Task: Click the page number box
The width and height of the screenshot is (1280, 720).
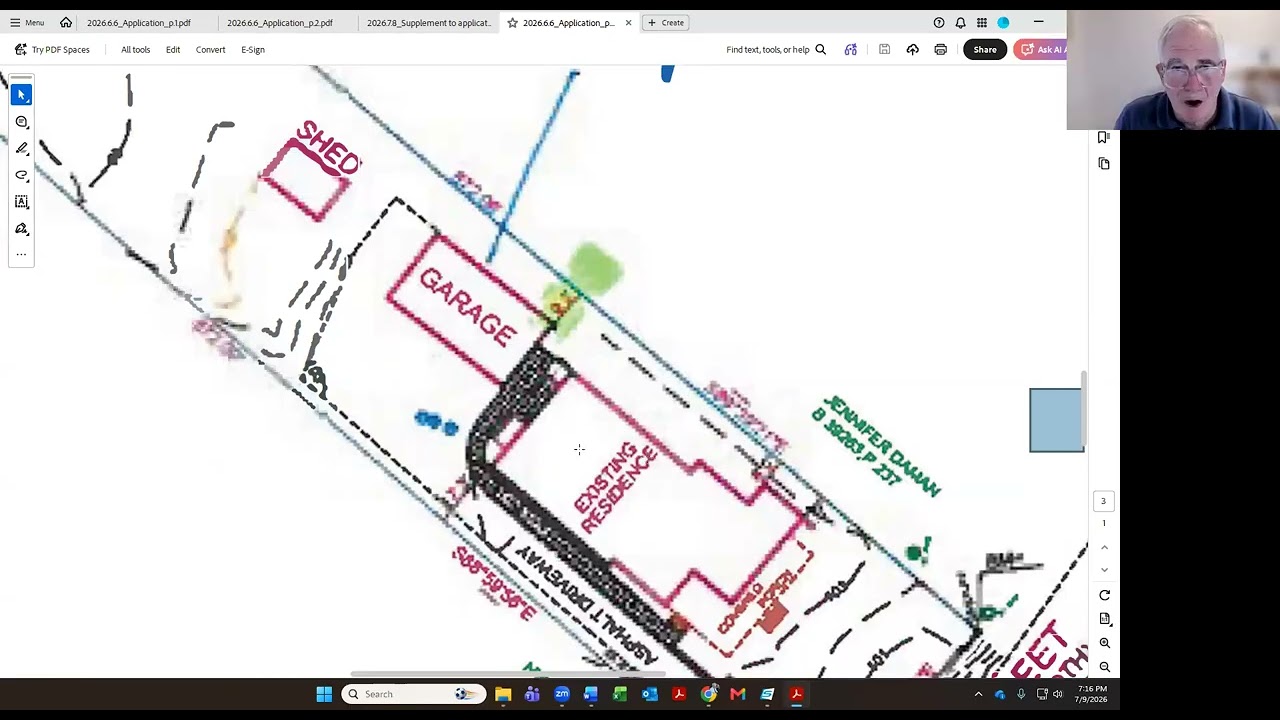Action: [1104, 501]
